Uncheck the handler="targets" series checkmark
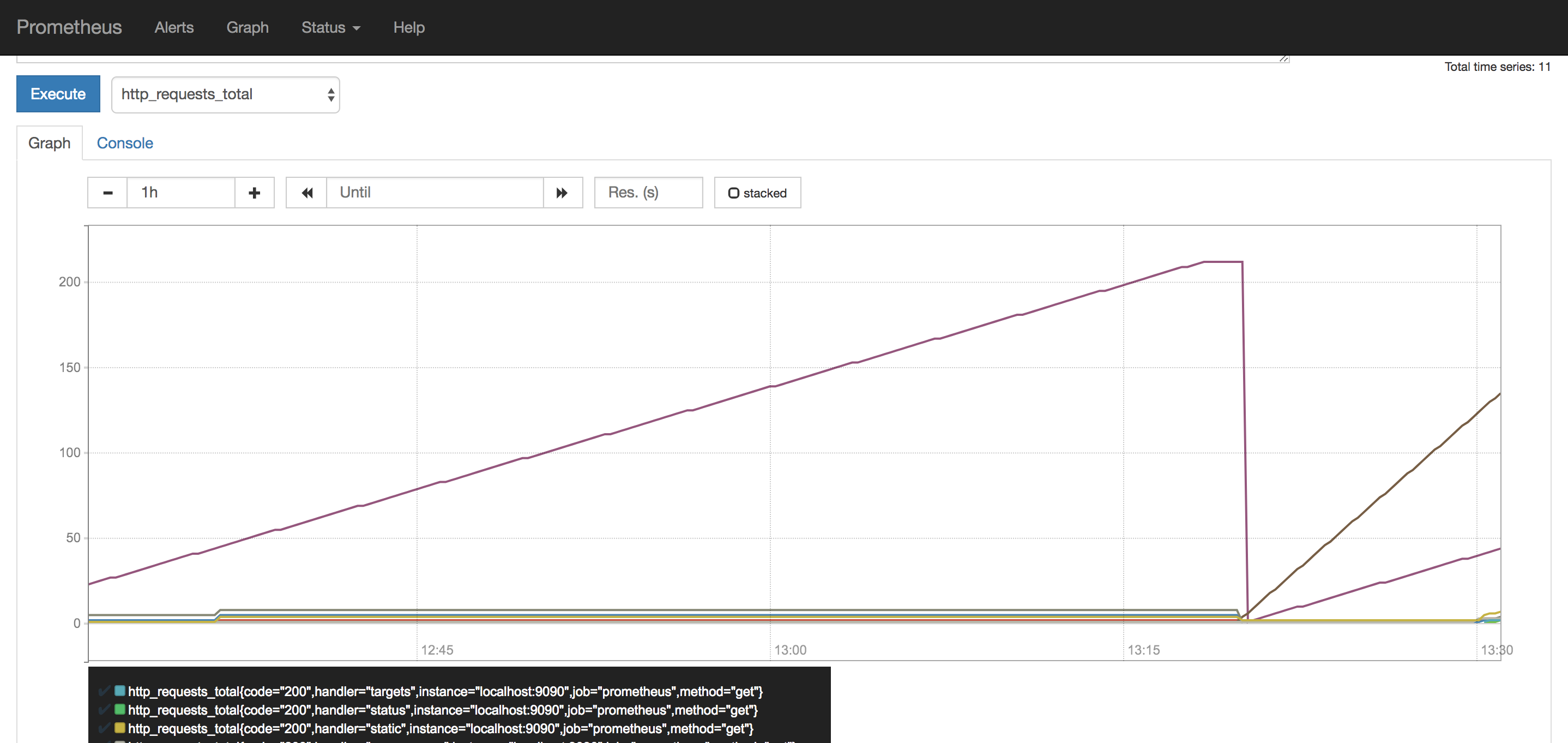Screen dimensions: 1568x743 pyautogui.click(x=104, y=691)
